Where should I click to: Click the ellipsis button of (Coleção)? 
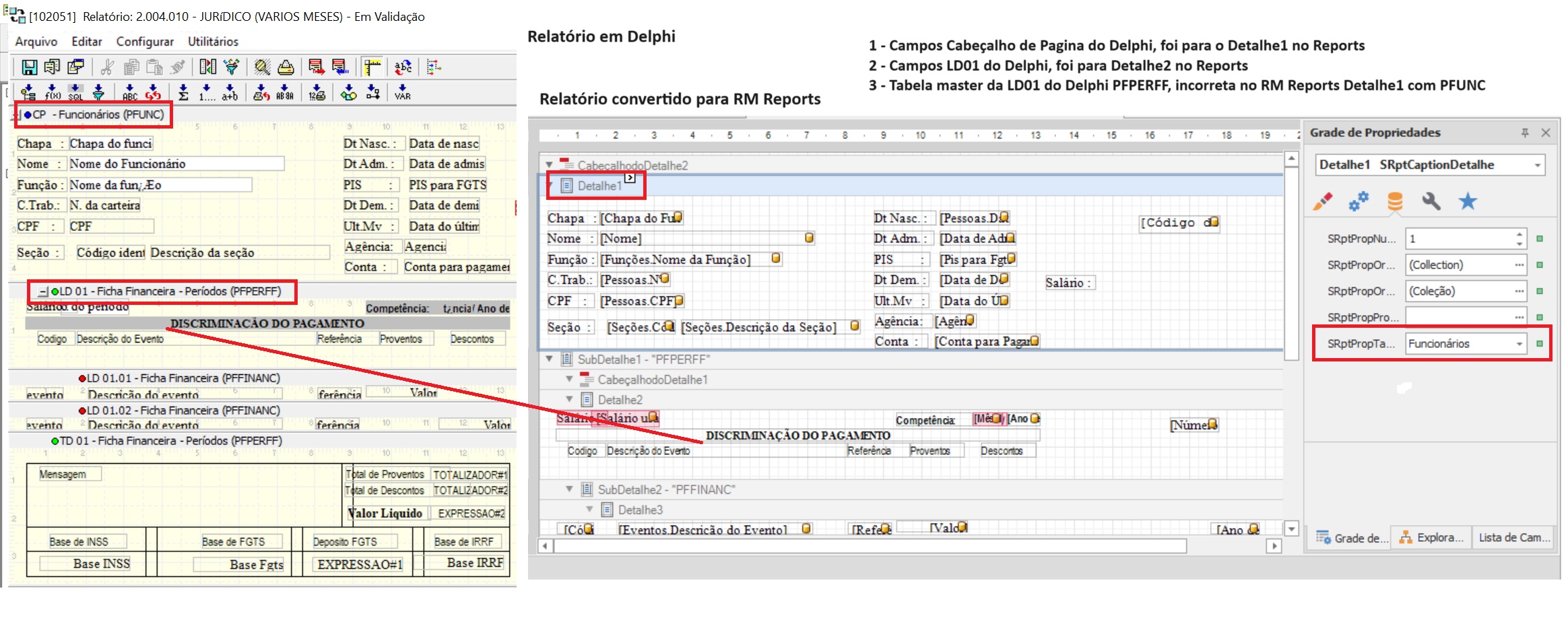pyautogui.click(x=1520, y=291)
